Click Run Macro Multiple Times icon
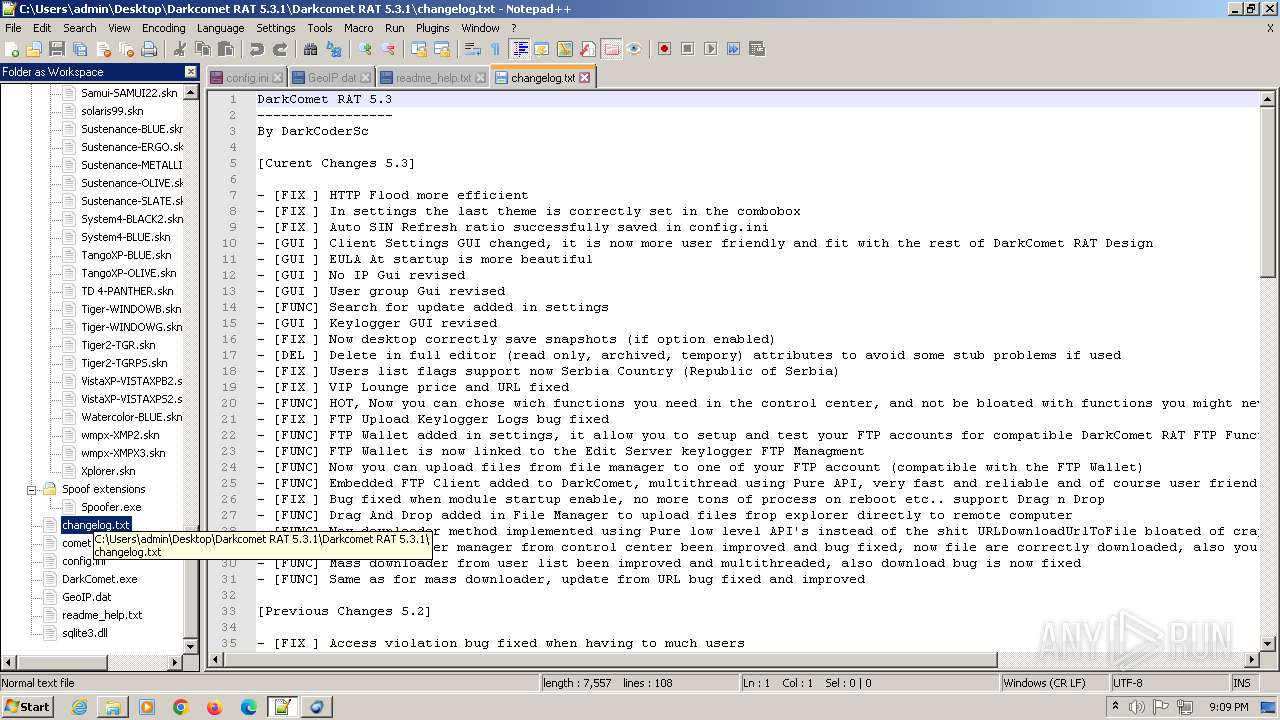The width and height of the screenshot is (1280, 720). pyautogui.click(x=733, y=49)
